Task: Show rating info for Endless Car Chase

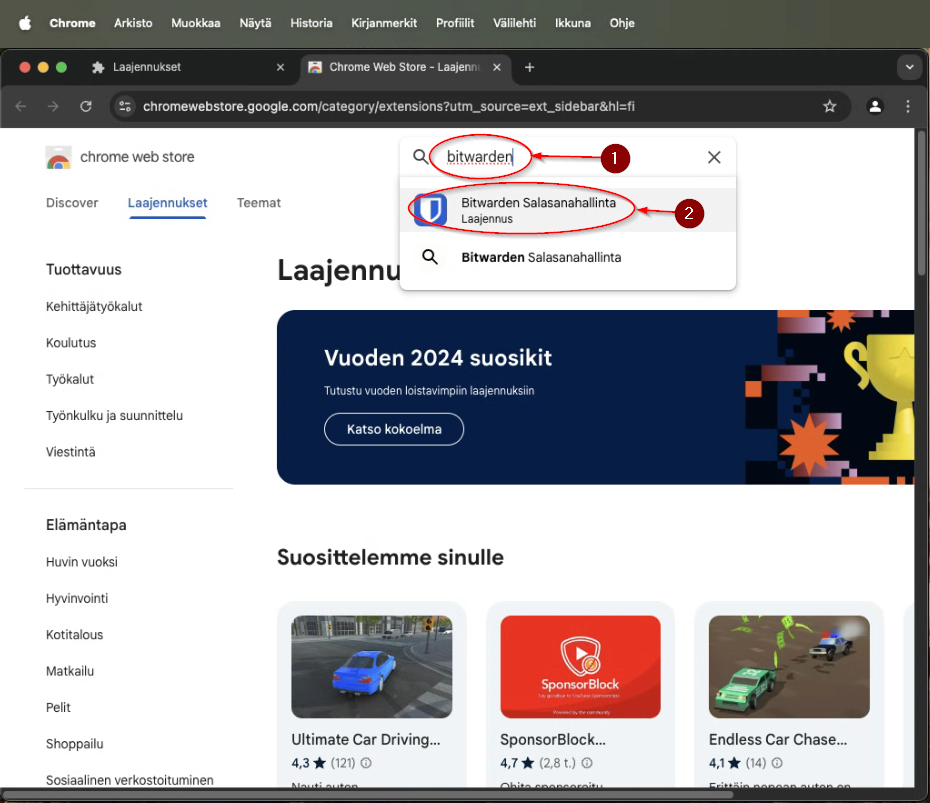Action: (777, 763)
